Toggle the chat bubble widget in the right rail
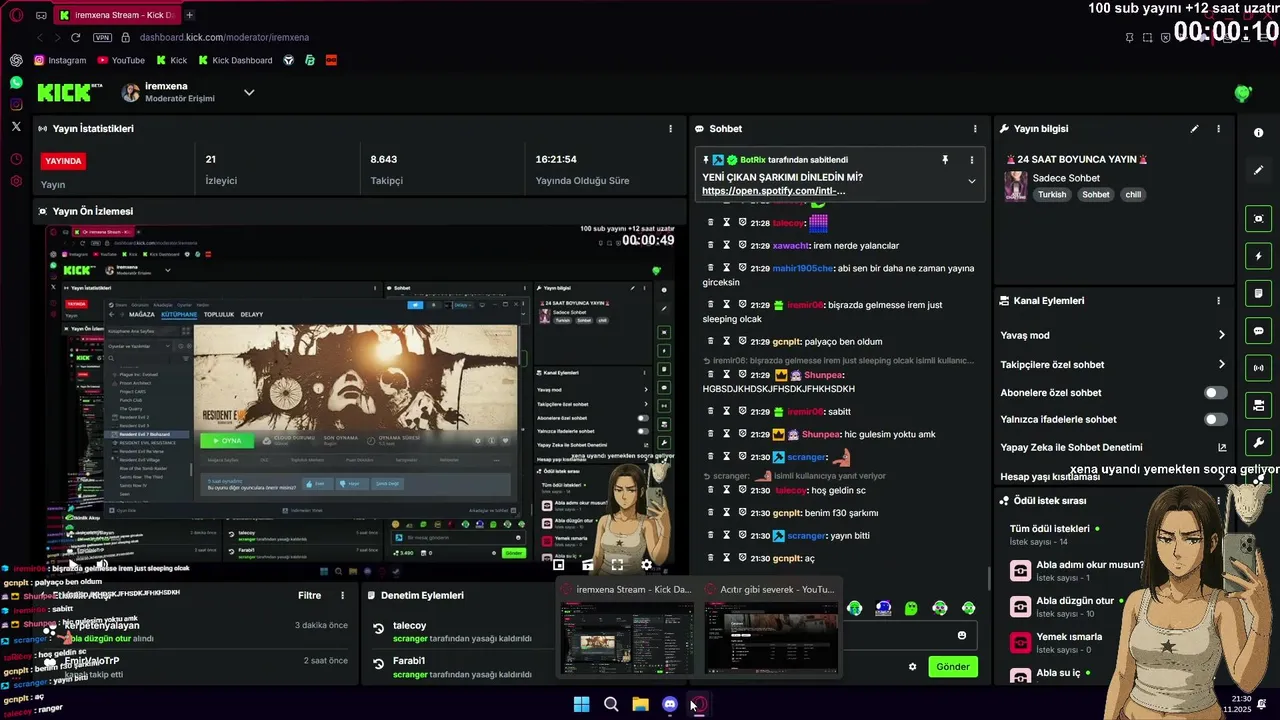Screen dimensions: 1280x720 (x=1258, y=331)
